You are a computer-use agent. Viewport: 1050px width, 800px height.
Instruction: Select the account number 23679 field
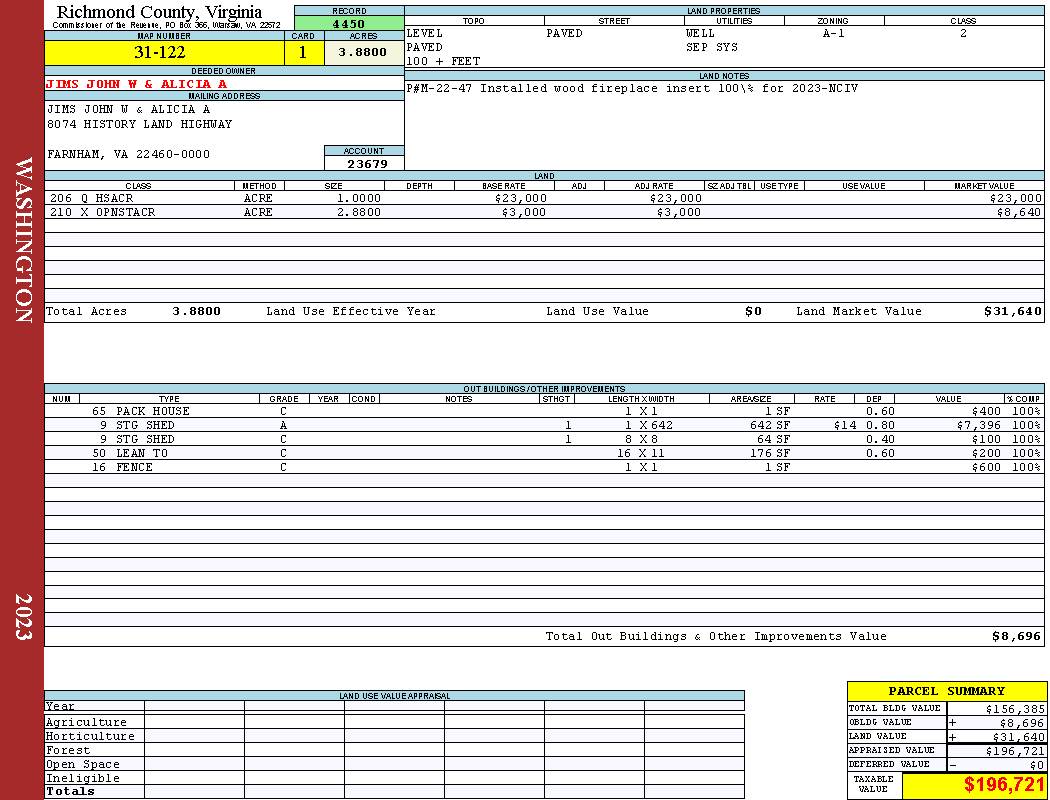(x=364, y=163)
